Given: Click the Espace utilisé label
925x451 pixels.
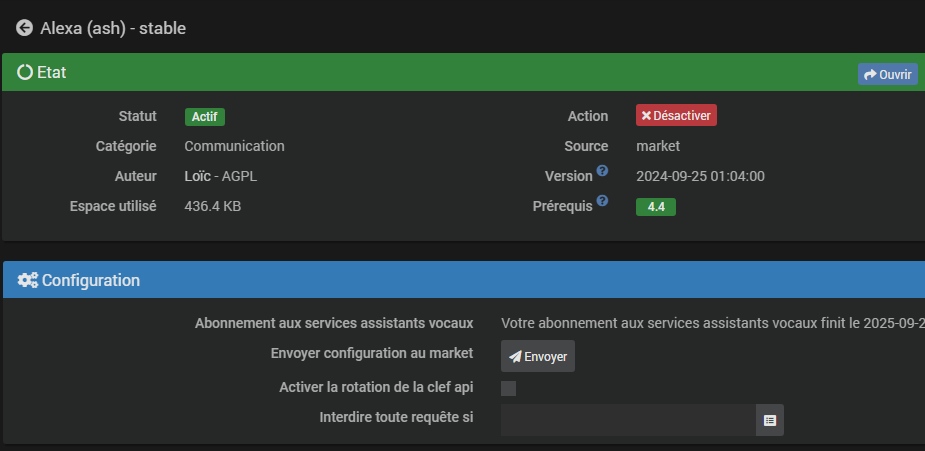Looking at the screenshot, I should click(113, 206).
